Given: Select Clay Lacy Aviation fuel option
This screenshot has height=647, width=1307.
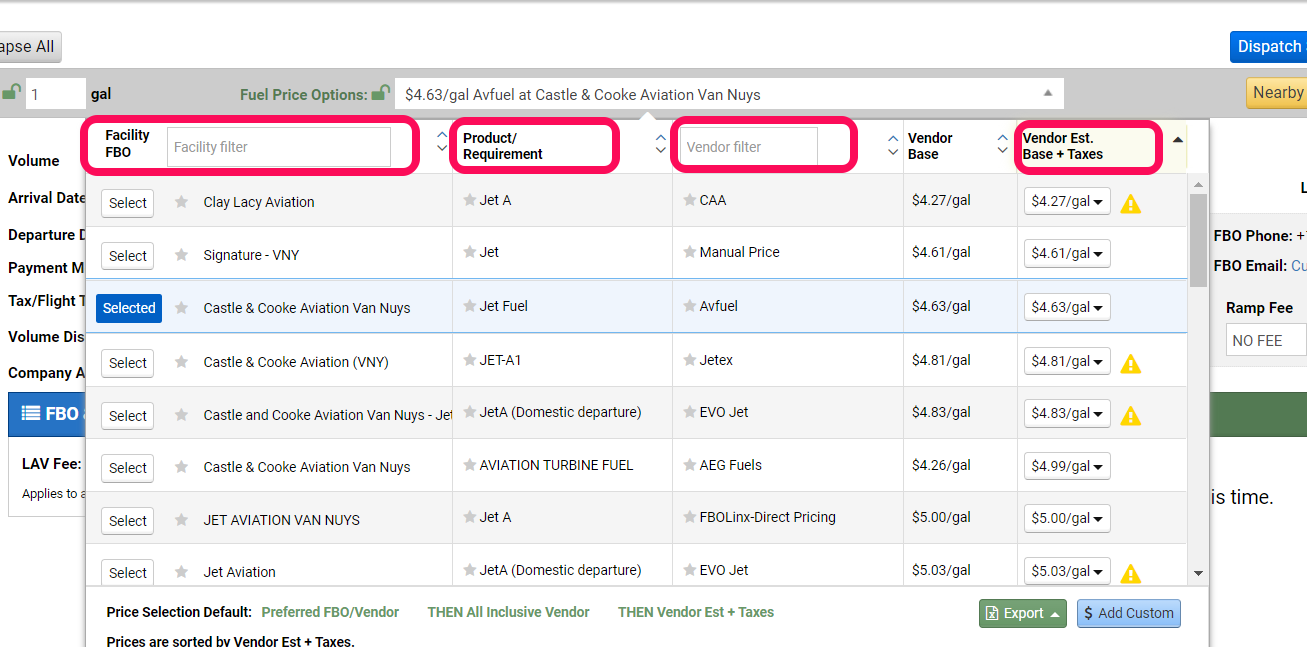Looking at the screenshot, I should click(128, 203).
